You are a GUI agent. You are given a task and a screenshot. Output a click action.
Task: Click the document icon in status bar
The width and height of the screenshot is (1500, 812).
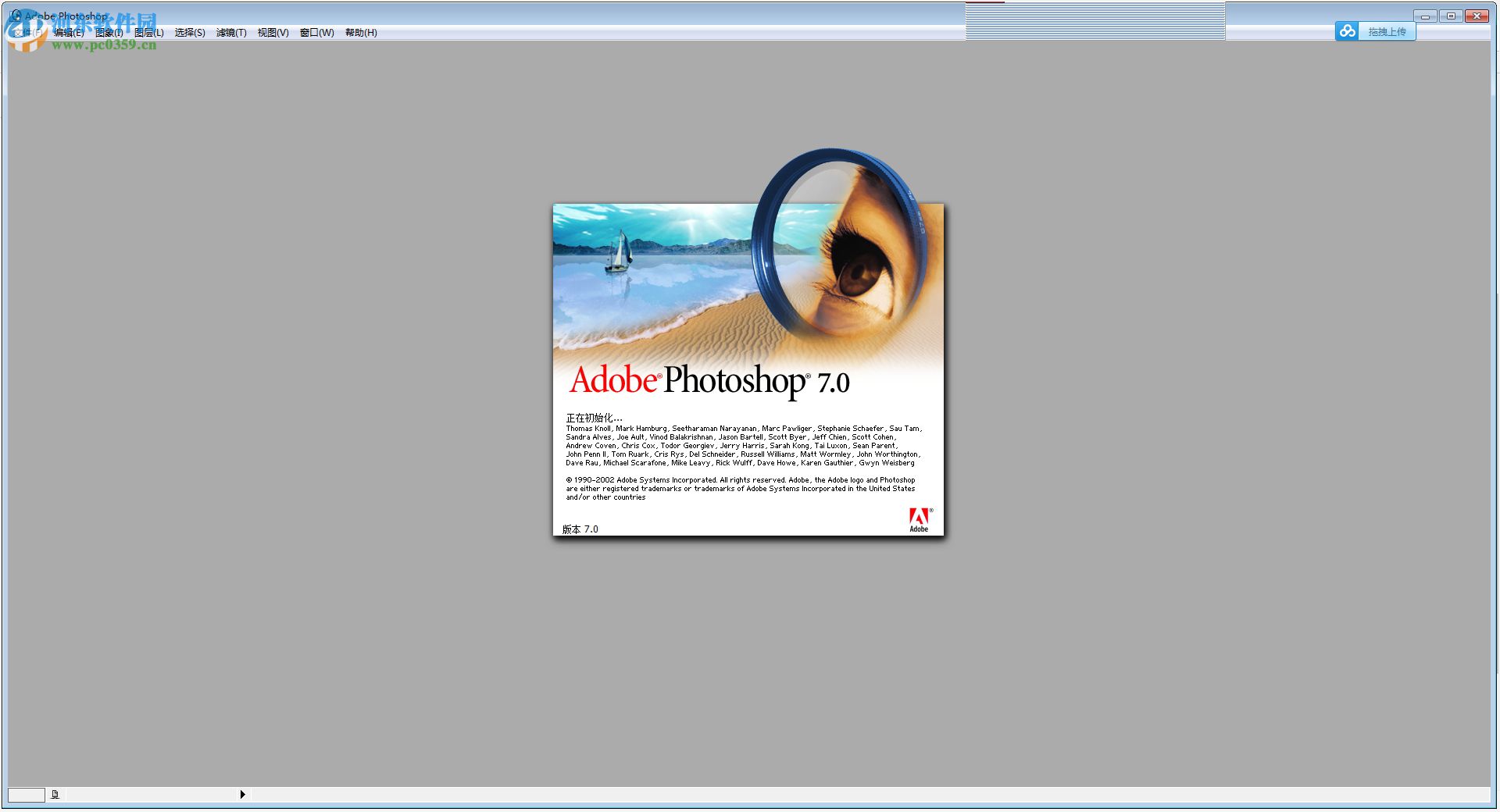pyautogui.click(x=55, y=795)
